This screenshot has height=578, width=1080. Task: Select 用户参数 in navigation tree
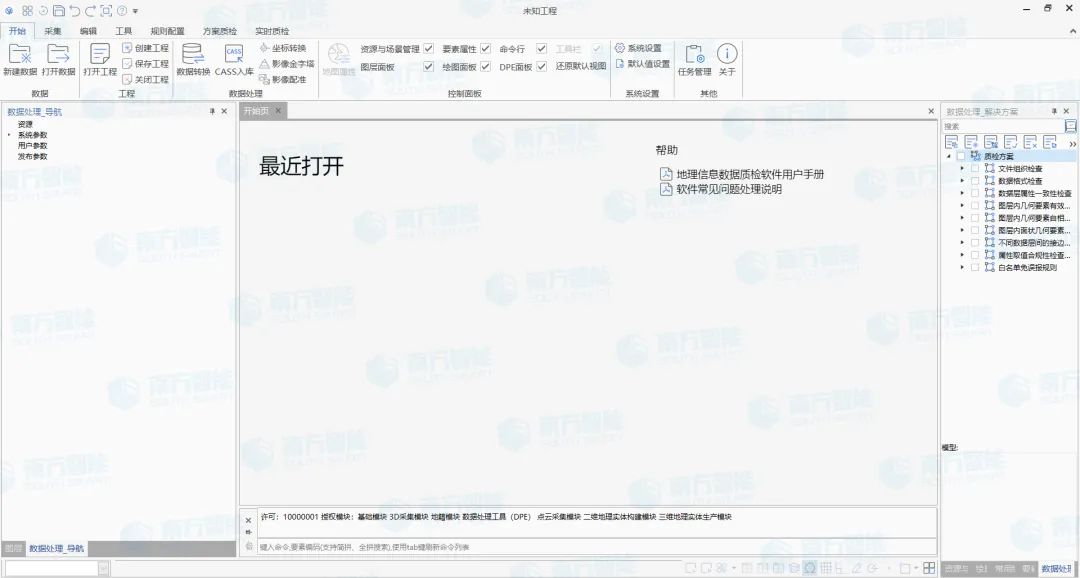click(x=32, y=145)
